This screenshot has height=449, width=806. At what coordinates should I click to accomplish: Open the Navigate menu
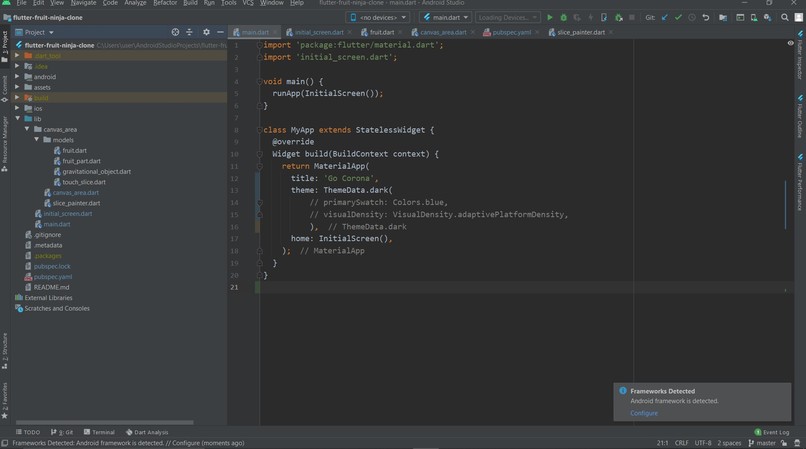[x=83, y=3]
